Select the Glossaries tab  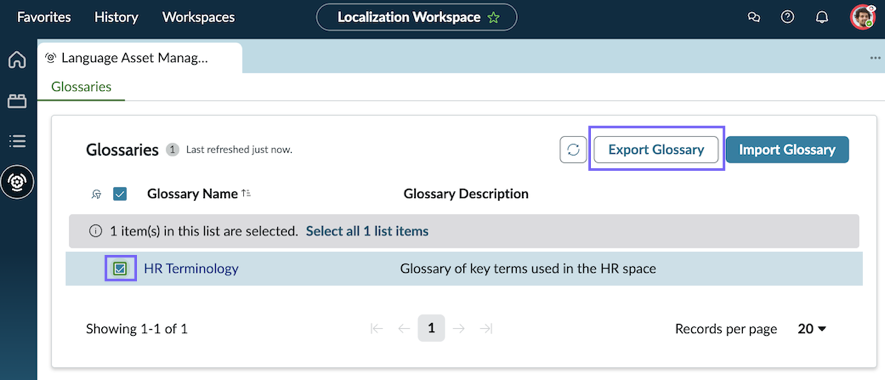click(x=81, y=87)
